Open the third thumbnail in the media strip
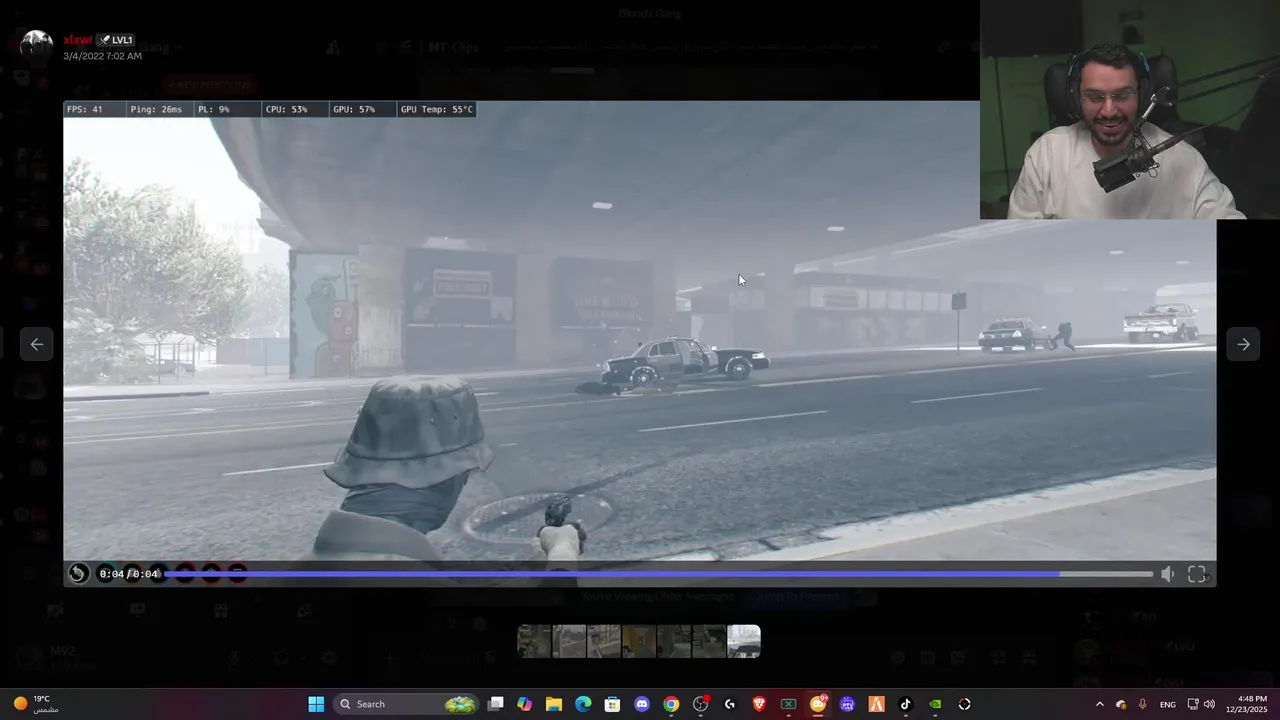This screenshot has height=720, width=1280. coord(604,641)
